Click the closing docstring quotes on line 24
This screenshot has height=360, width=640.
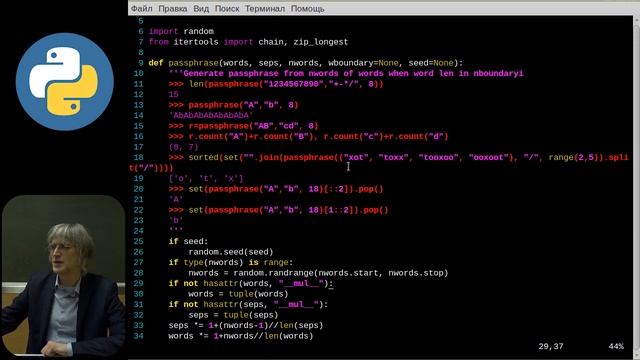[176, 231]
